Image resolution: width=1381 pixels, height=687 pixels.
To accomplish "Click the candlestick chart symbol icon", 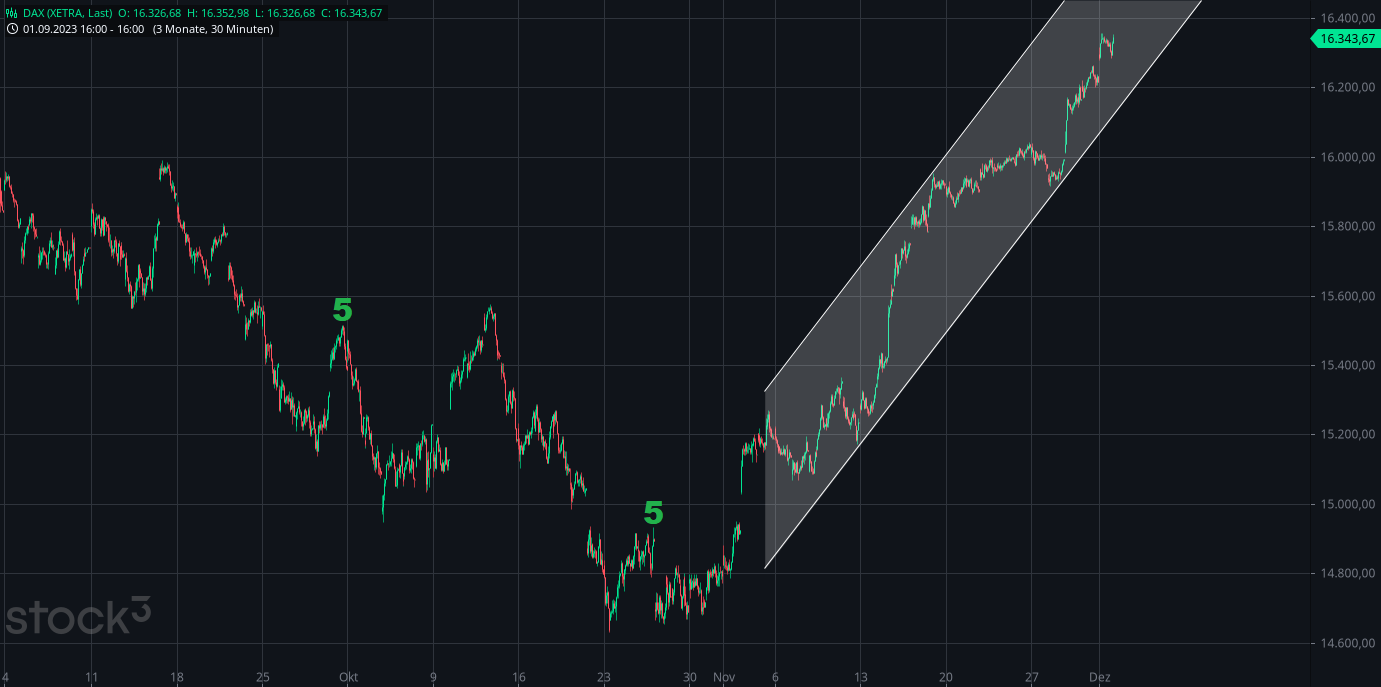I will pos(12,12).
